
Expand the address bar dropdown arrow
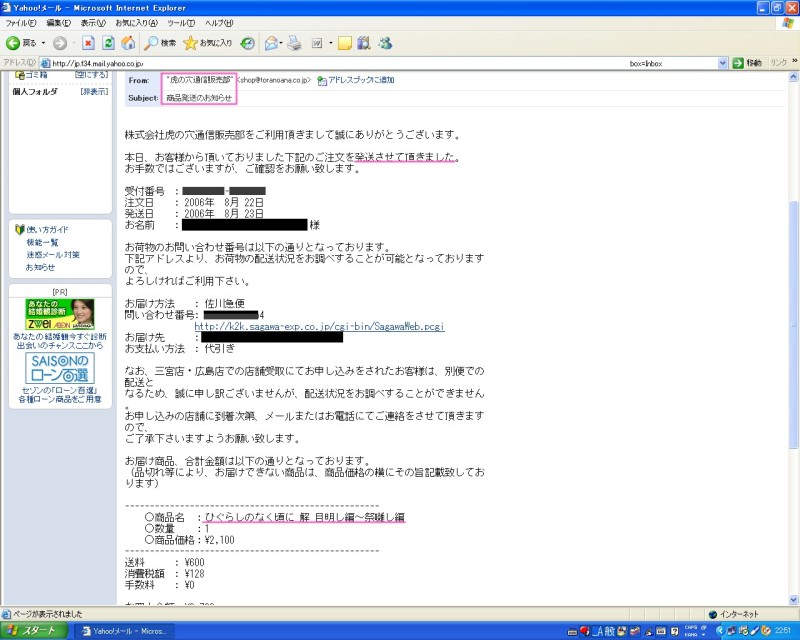point(722,63)
